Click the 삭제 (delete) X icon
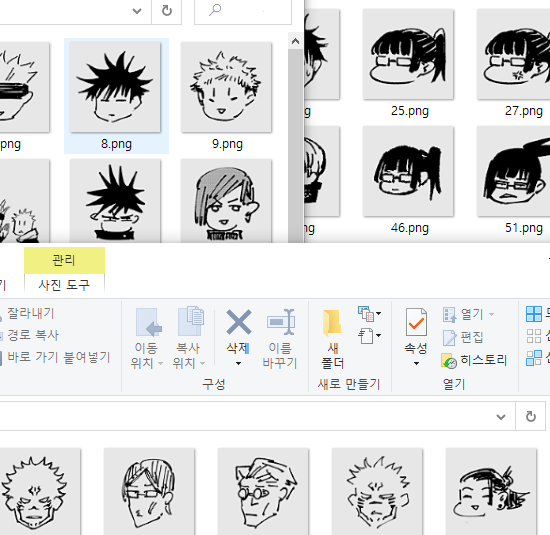 point(239,322)
